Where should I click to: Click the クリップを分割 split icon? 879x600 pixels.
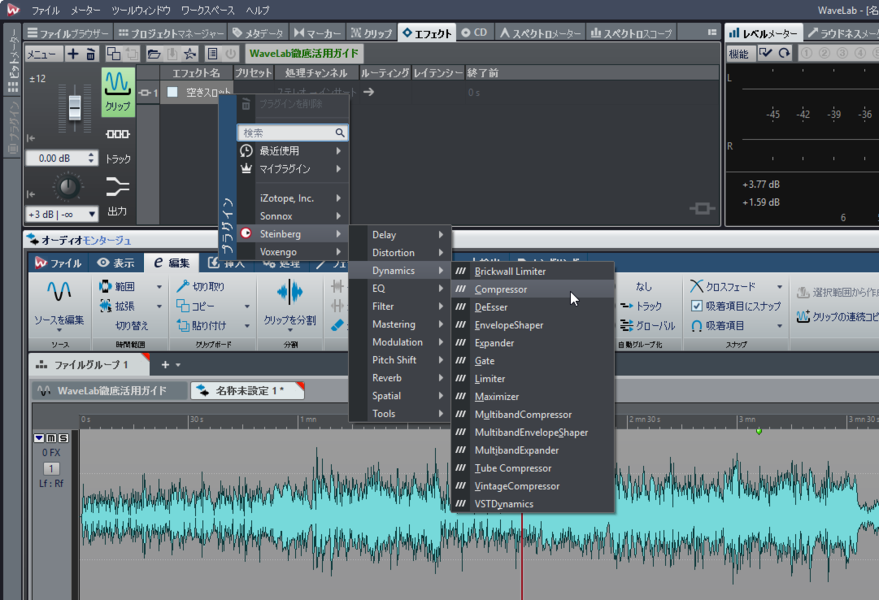(290, 292)
